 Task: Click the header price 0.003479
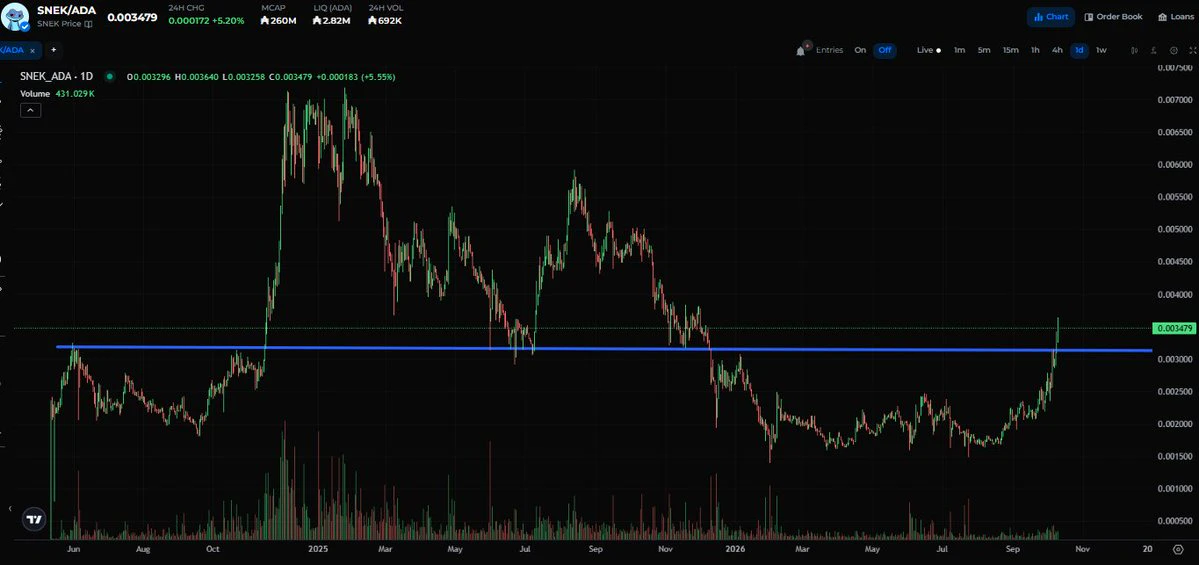(132, 18)
